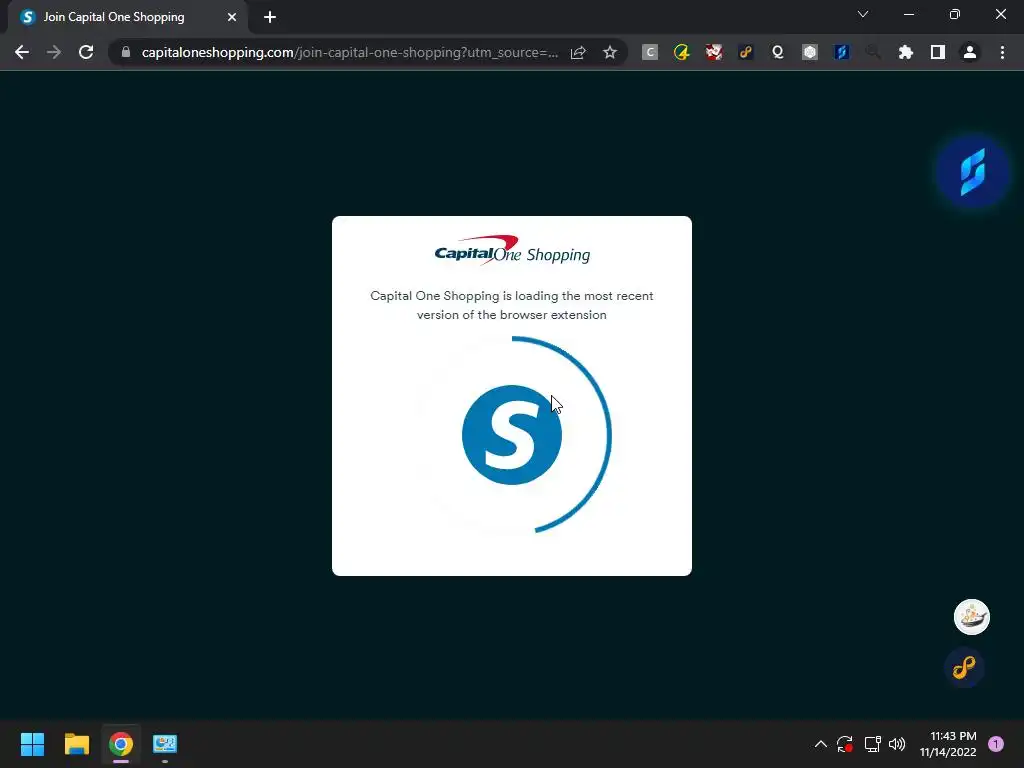The height and width of the screenshot is (768, 1024).
Task: Click the 'loading the most recent version' text
Action: click(511, 305)
